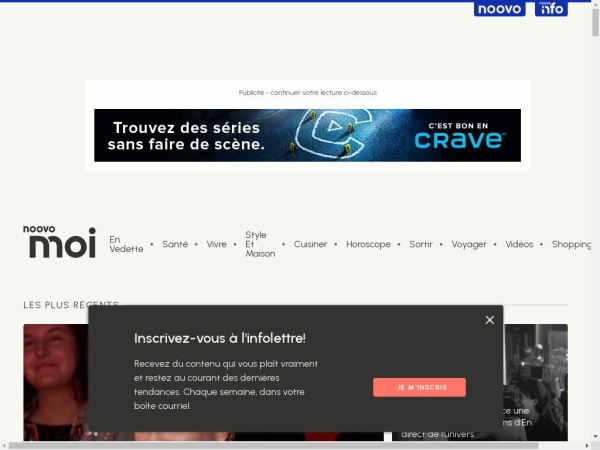600x450 pixels.
Task: Click the Je m'inscris button
Action: [x=419, y=387]
